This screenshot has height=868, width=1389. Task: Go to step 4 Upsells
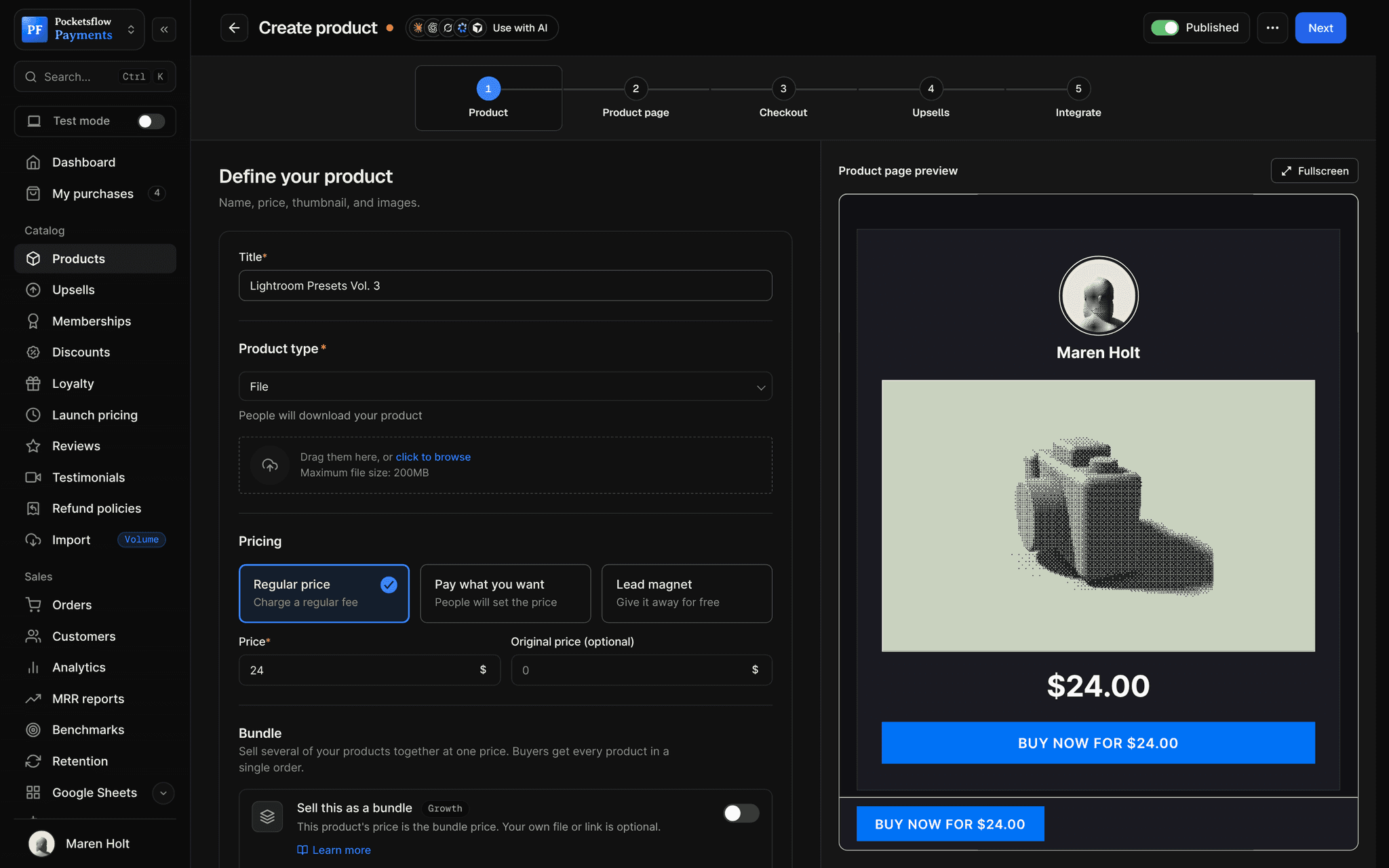931,98
